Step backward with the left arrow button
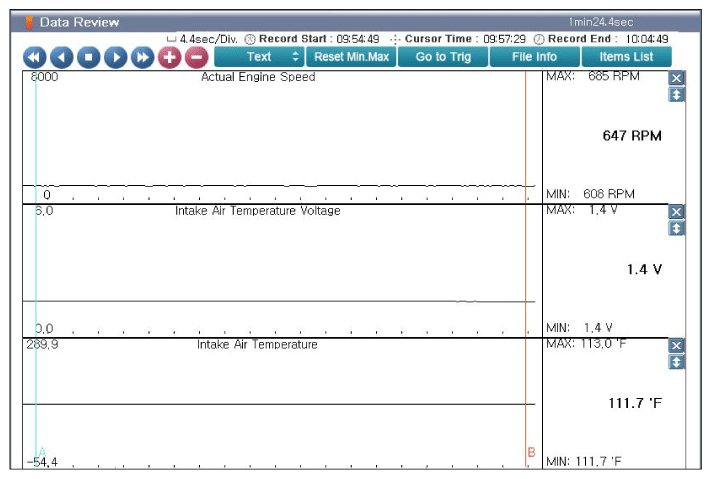The width and height of the screenshot is (711, 479). click(61, 57)
